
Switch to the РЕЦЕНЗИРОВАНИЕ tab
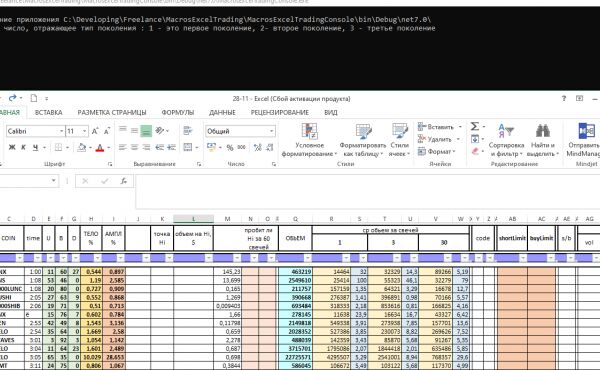point(280,112)
